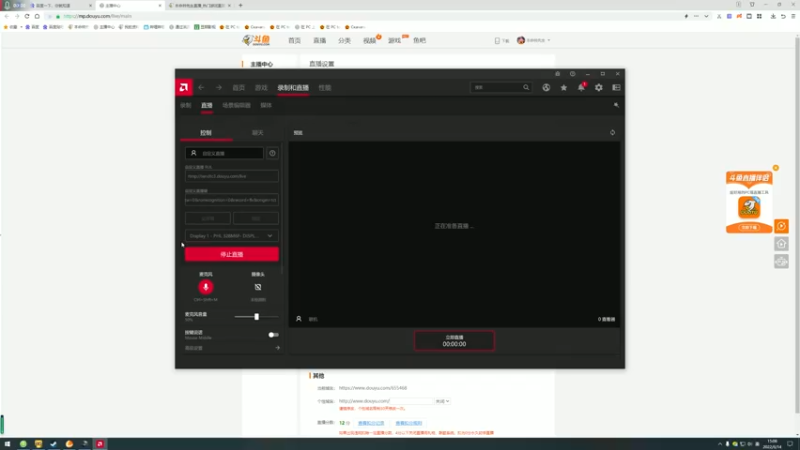Open 游戏 in the Douyu navigation
The width and height of the screenshot is (800, 450).
(x=394, y=40)
